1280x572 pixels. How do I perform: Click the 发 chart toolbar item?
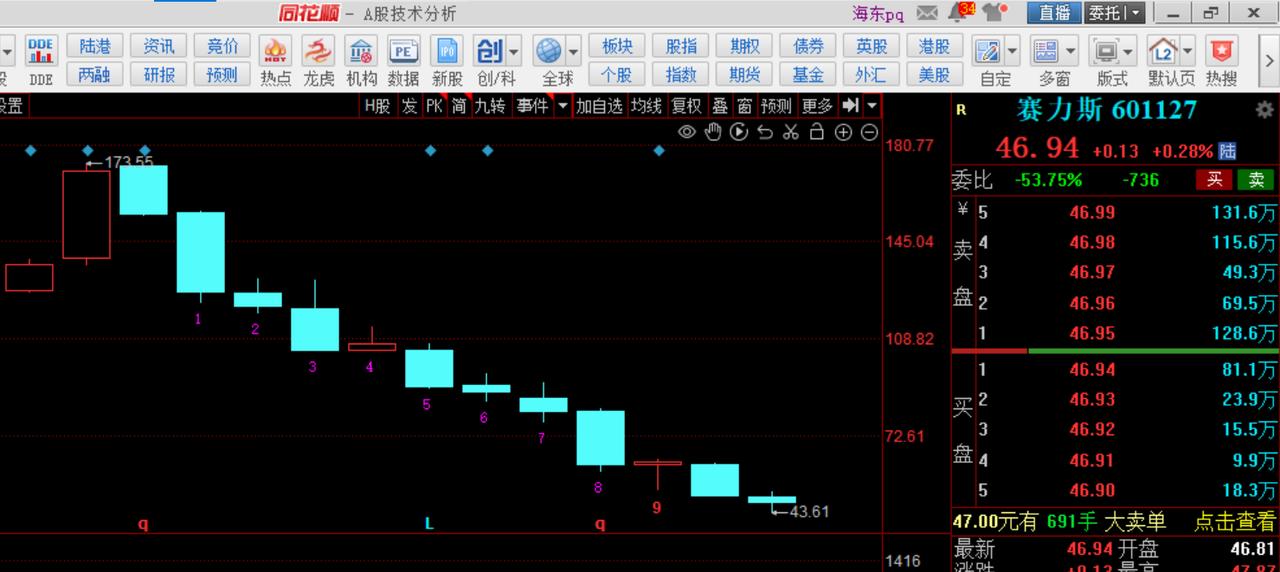click(x=409, y=106)
